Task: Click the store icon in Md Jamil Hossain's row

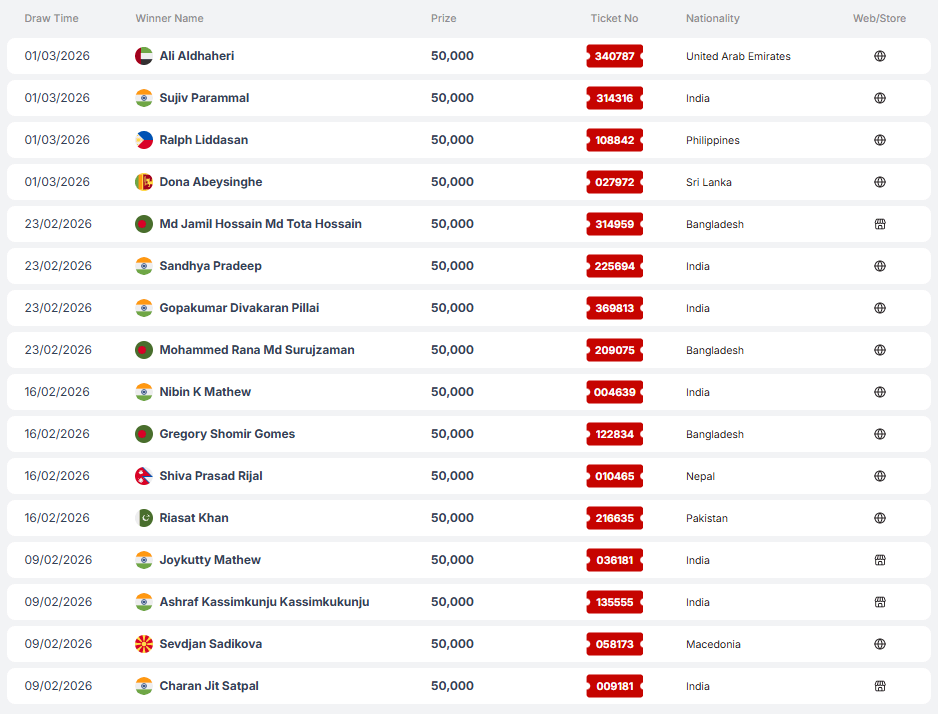Action: (x=880, y=224)
